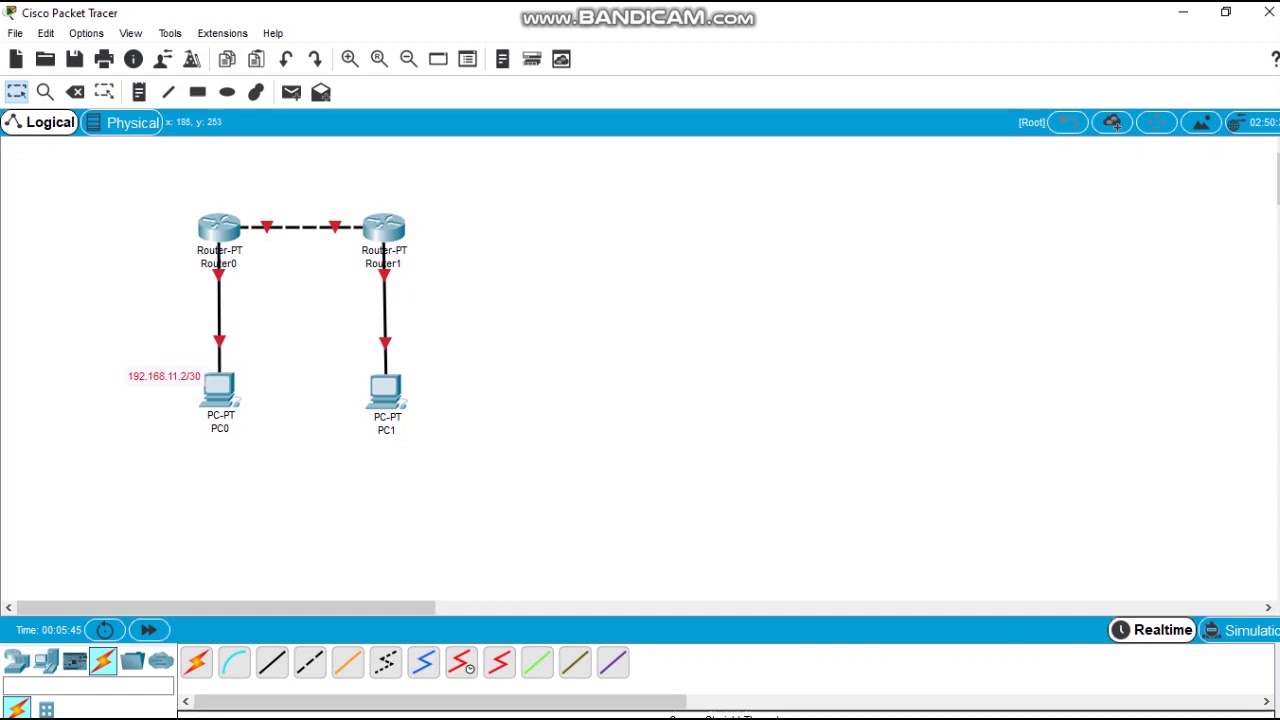This screenshot has height=720, width=1280.
Task: Open the Options menu
Action: click(86, 33)
